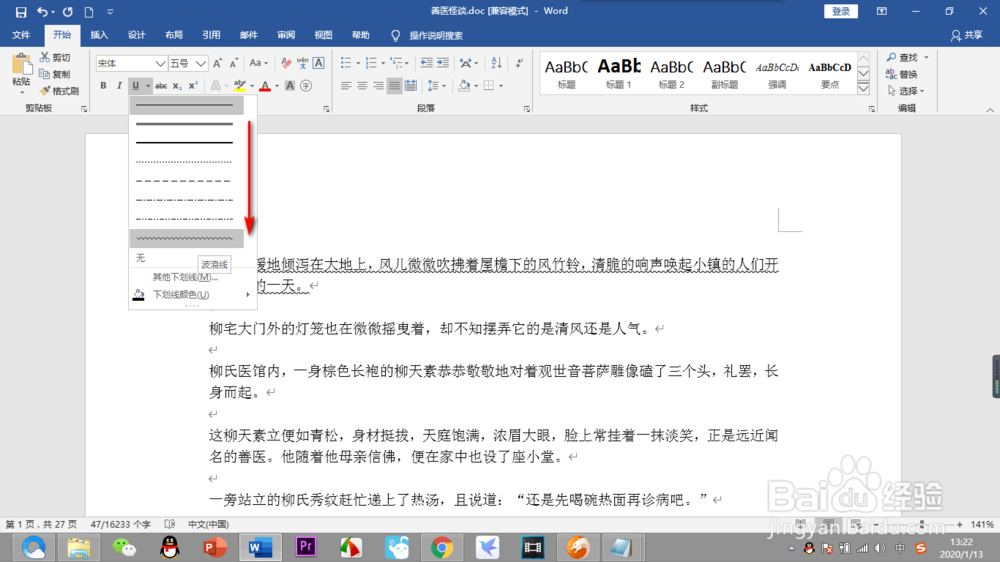
Task: Toggle superscript x² formatting
Action: pos(193,85)
